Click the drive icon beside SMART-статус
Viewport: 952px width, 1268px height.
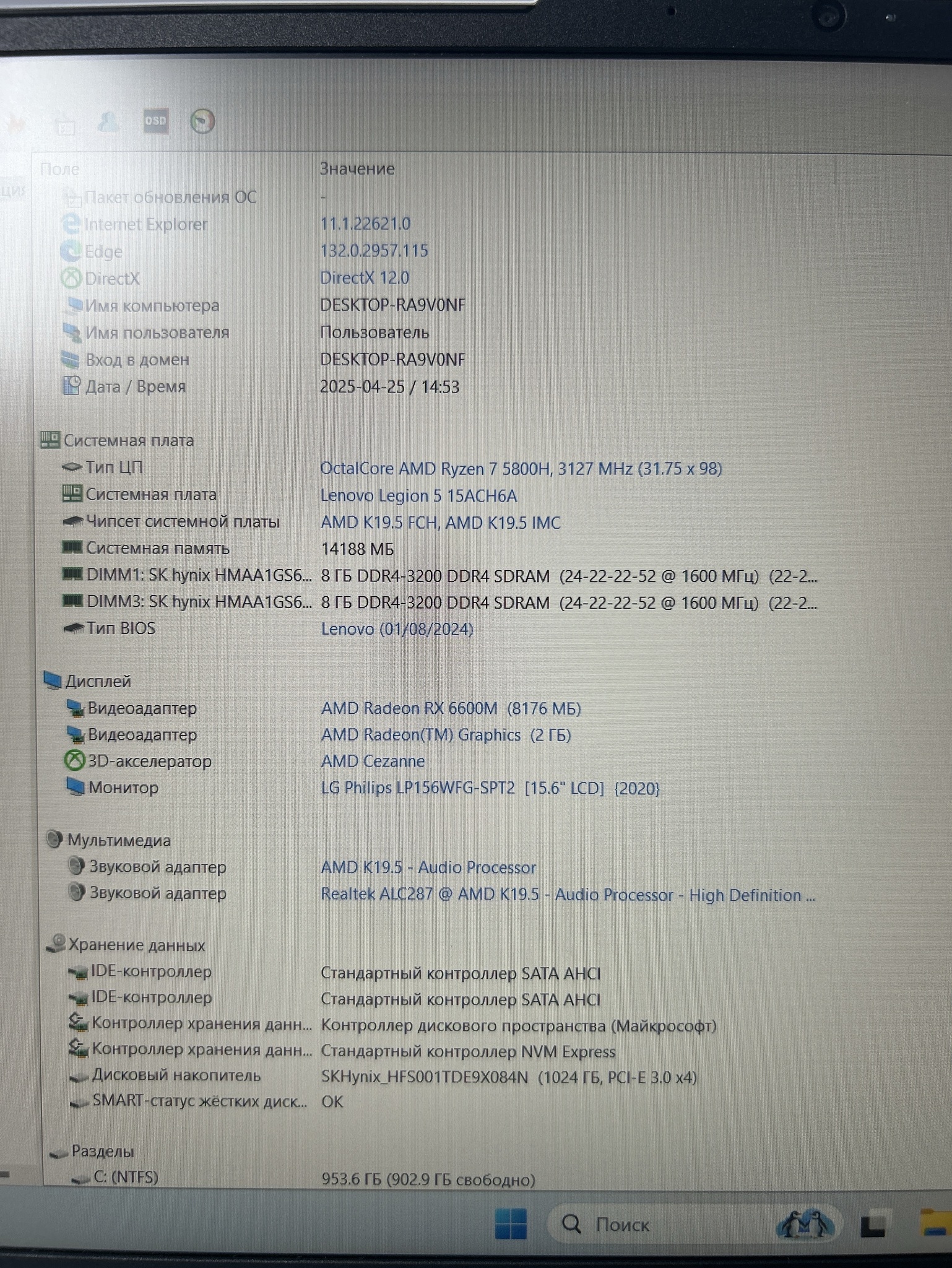click(79, 1103)
